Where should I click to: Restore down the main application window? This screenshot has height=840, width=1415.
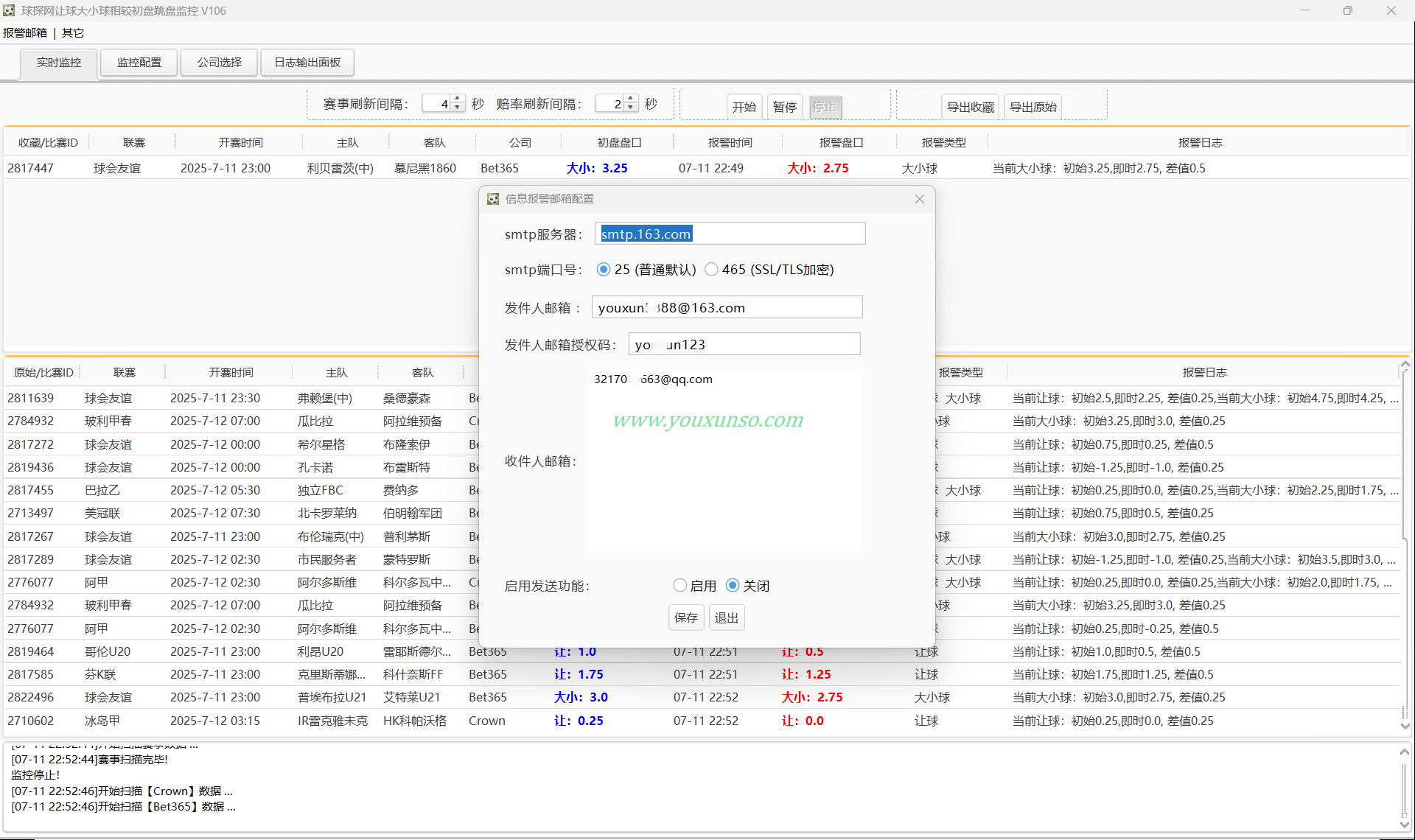(x=1348, y=10)
